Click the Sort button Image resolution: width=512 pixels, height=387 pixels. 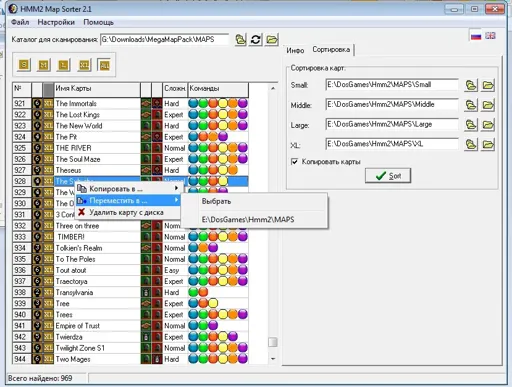point(388,176)
